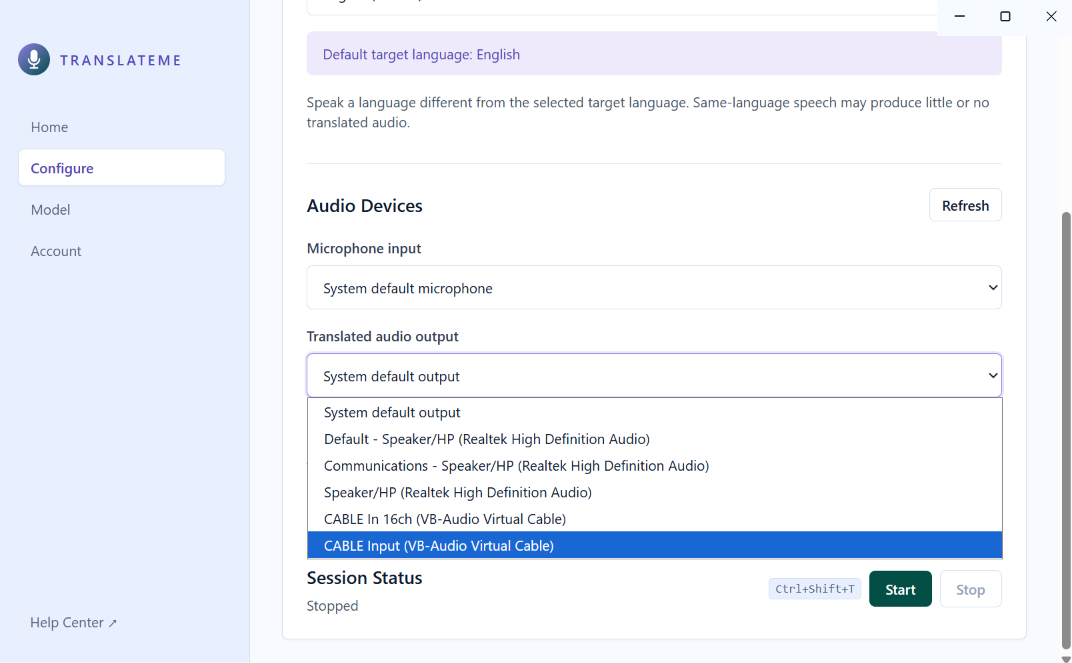Screen dimensions: 1072x663
Task: Start the translation session
Action: 900,589
